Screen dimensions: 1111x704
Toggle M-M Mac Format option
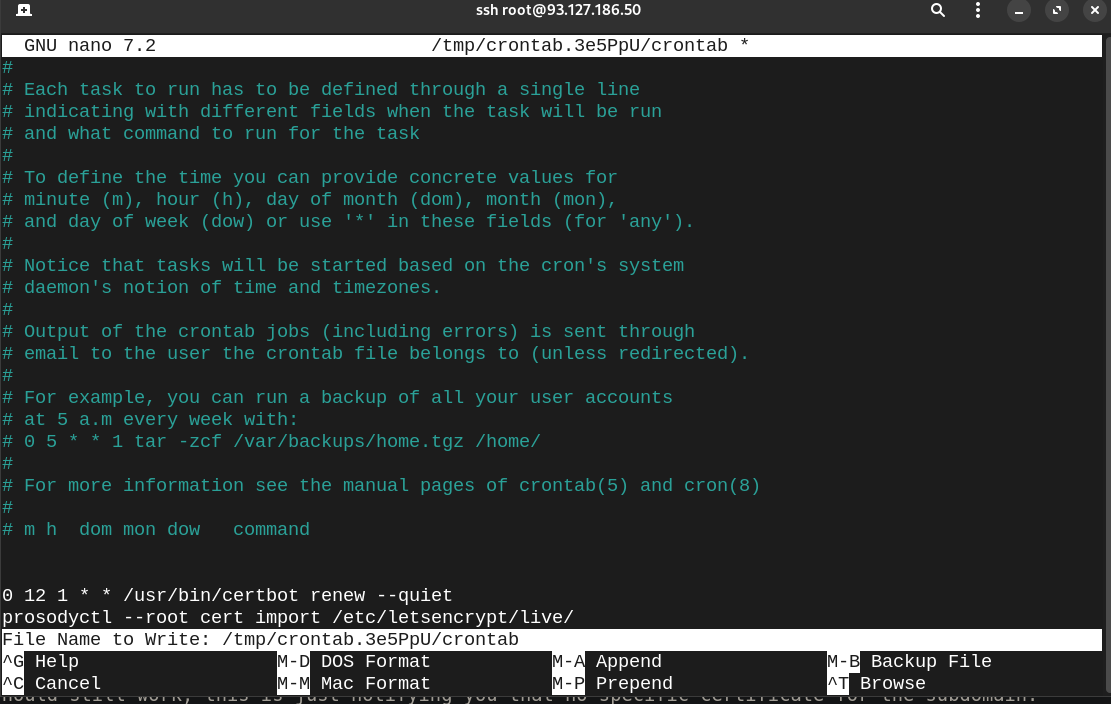click(354, 683)
